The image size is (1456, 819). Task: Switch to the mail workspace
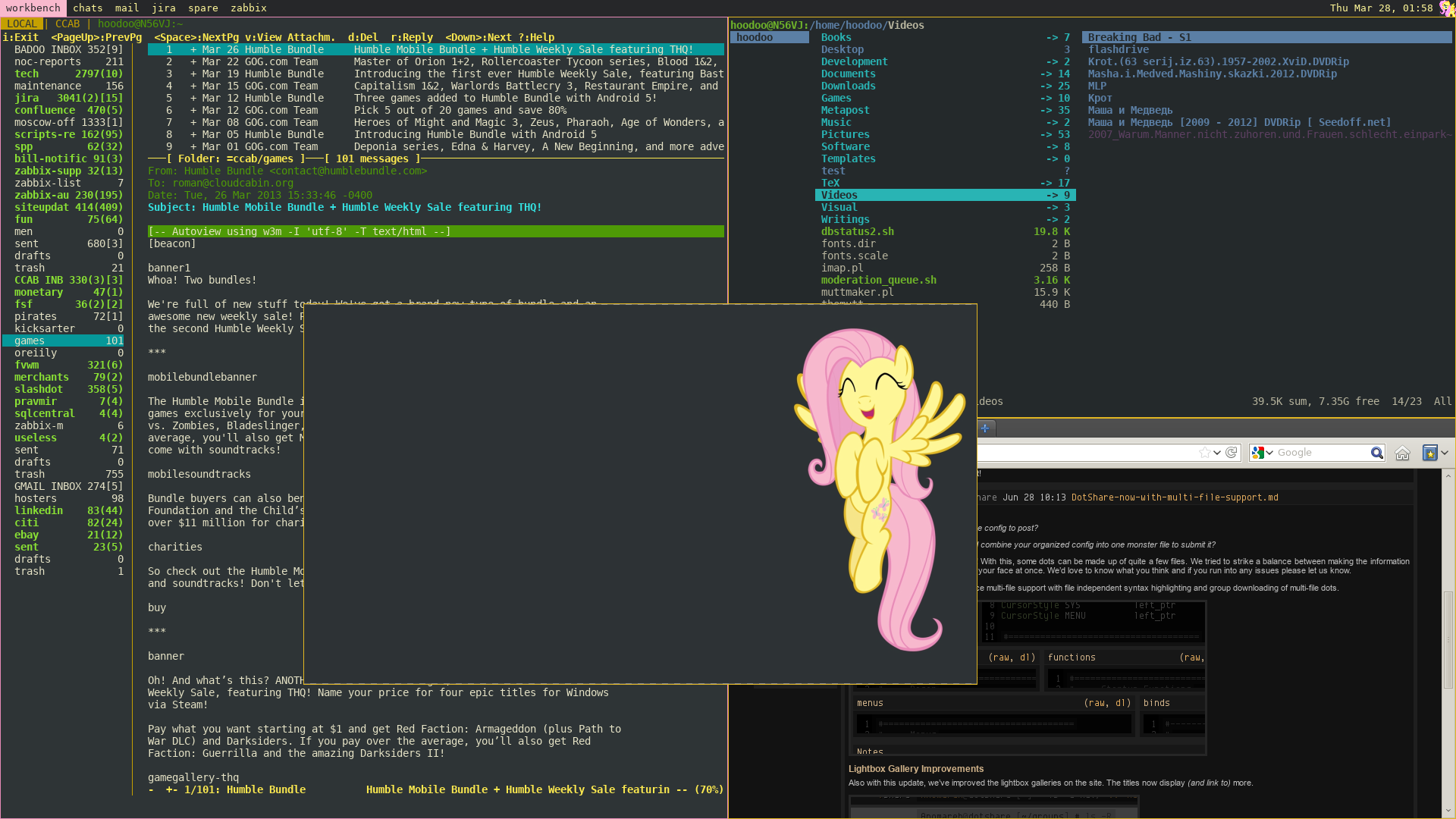127,8
